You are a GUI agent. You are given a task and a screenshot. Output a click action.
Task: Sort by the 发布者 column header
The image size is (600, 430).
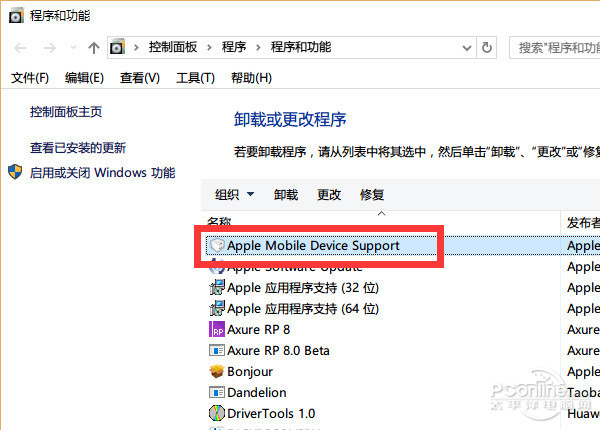click(x=581, y=222)
